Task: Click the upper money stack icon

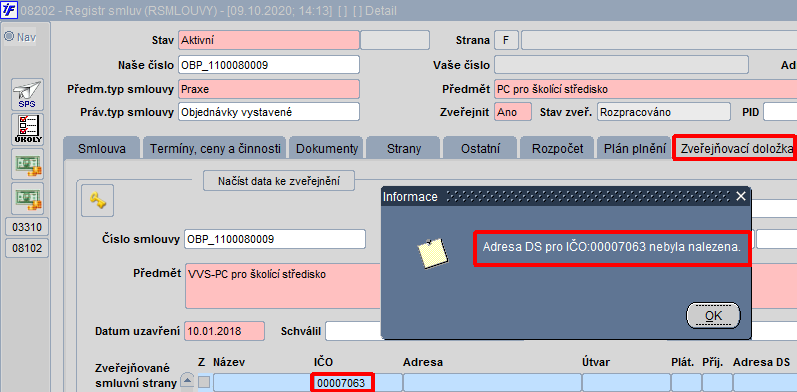Action: pos(27,164)
